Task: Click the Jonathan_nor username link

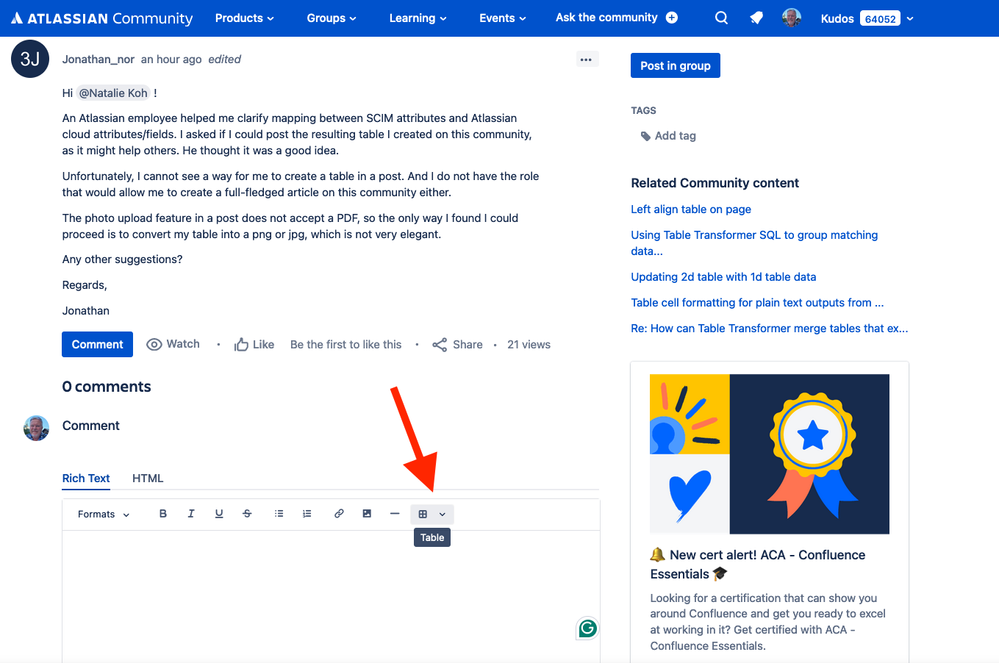Action: coord(98,59)
